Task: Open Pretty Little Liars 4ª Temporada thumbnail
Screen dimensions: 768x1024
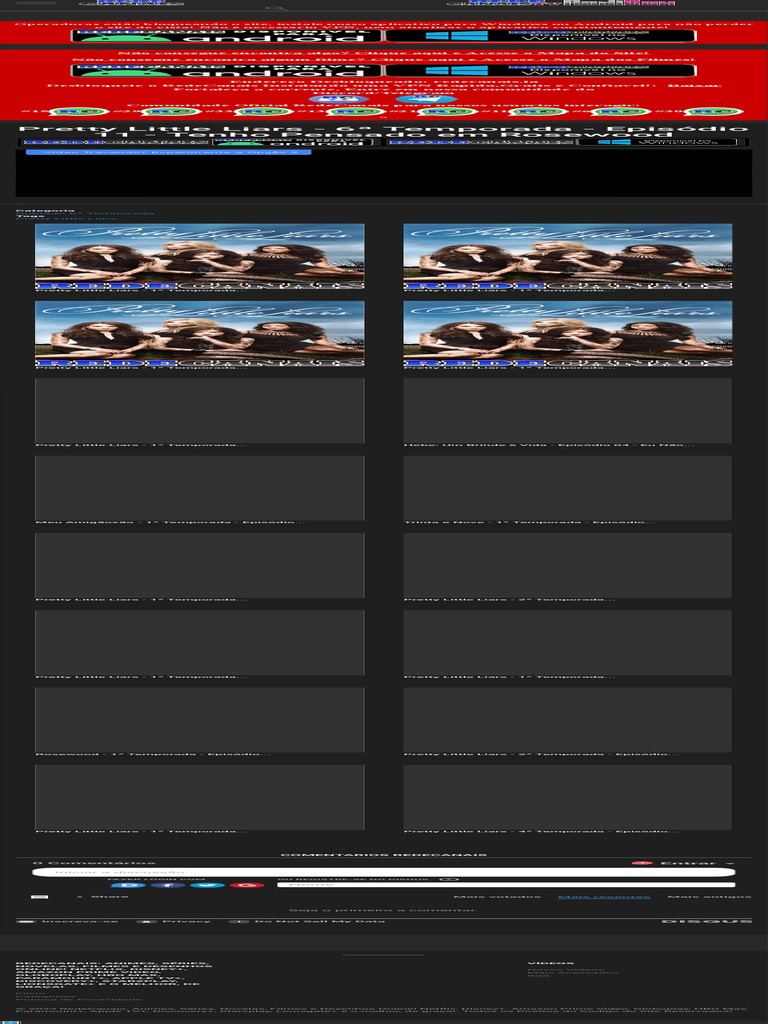Action: 568,797
